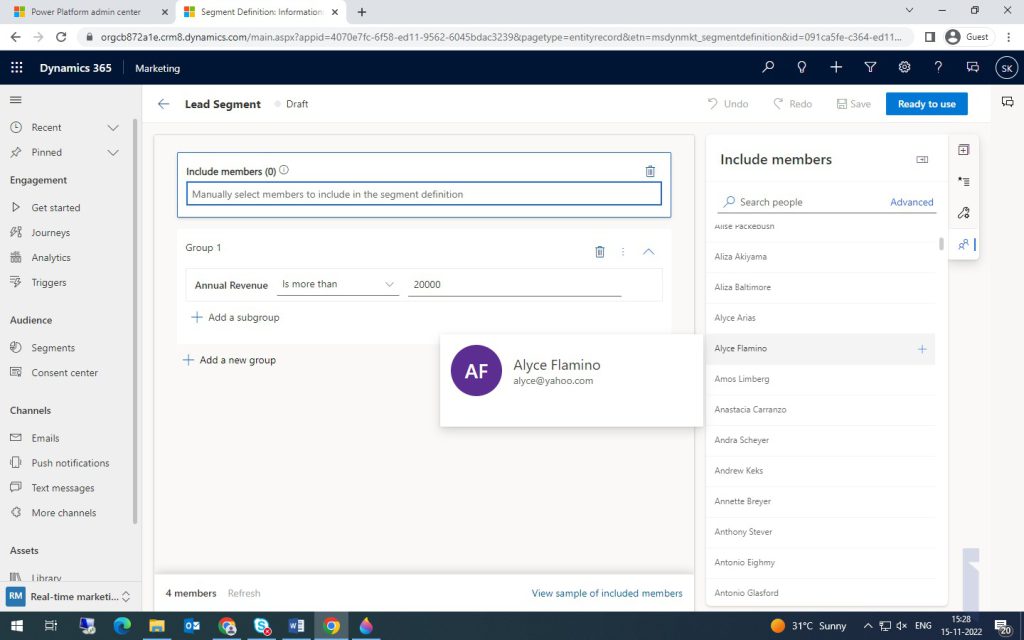The width and height of the screenshot is (1024, 640).
Task: Open Group 1 options with the three-dot icon
Action: (x=623, y=252)
